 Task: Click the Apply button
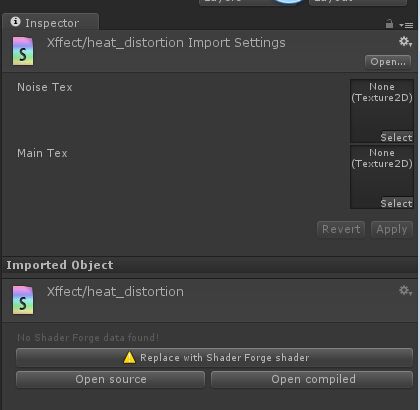[392, 229]
